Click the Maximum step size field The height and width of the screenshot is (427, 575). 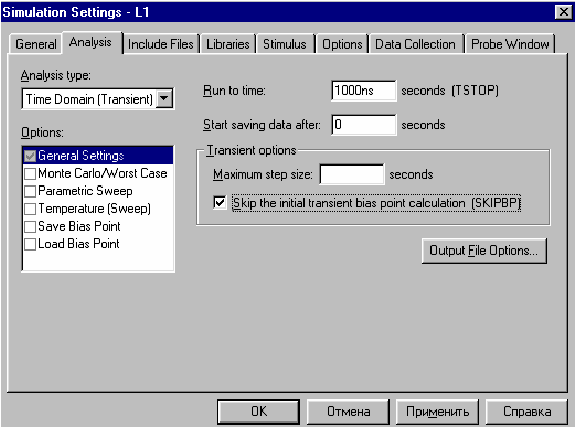click(352, 174)
